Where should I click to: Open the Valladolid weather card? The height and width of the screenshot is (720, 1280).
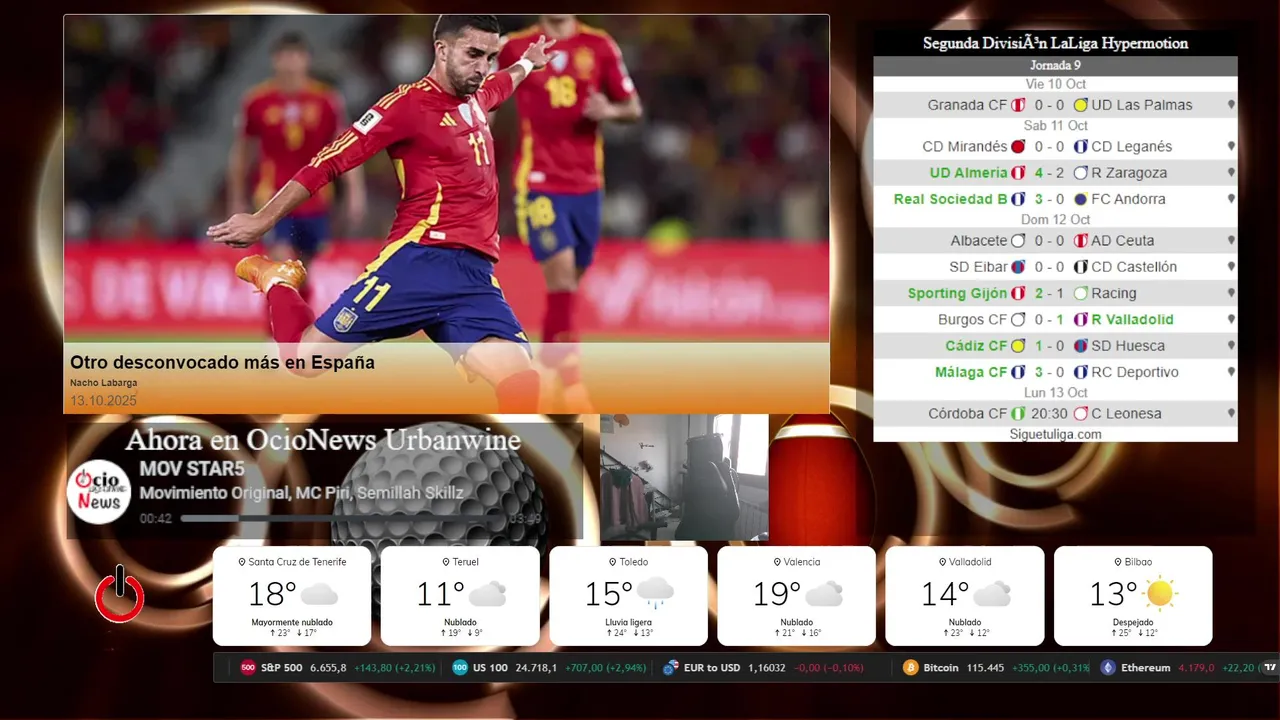(x=965, y=595)
